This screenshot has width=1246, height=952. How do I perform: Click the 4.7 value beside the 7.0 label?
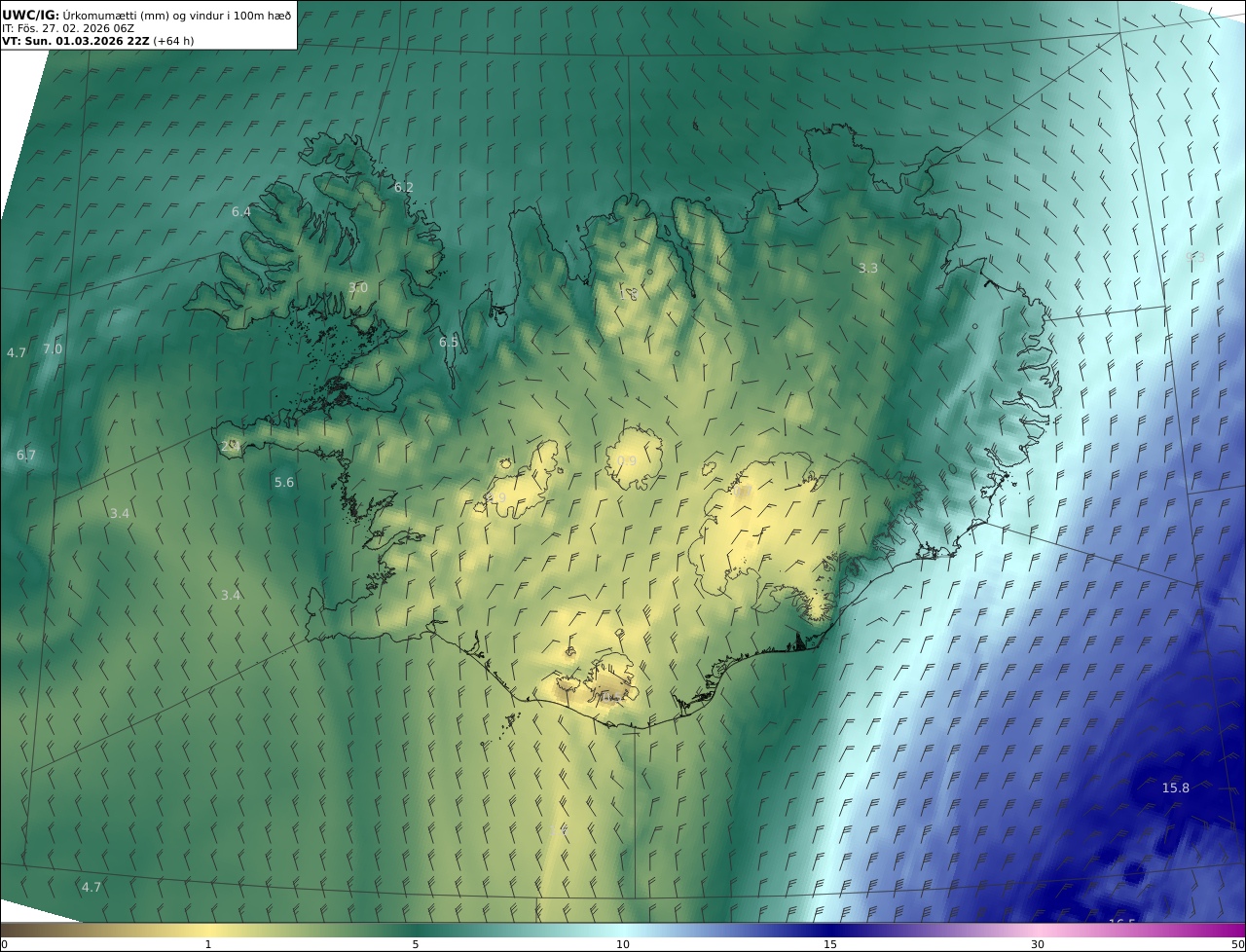[x=17, y=353]
